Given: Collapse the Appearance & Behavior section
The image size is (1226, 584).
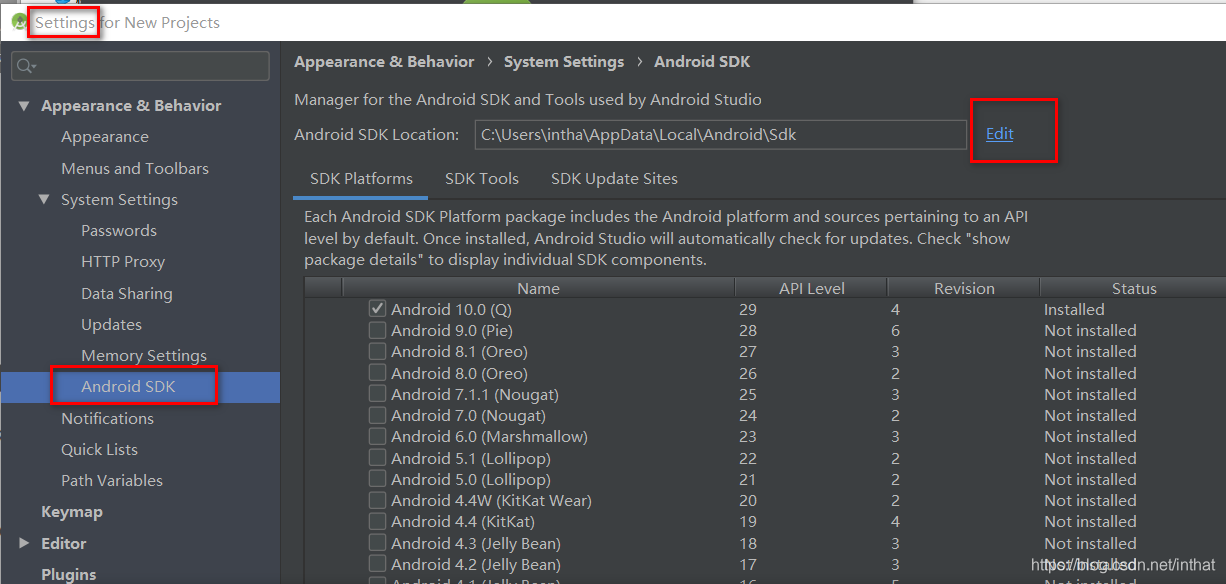Looking at the screenshot, I should [x=25, y=106].
